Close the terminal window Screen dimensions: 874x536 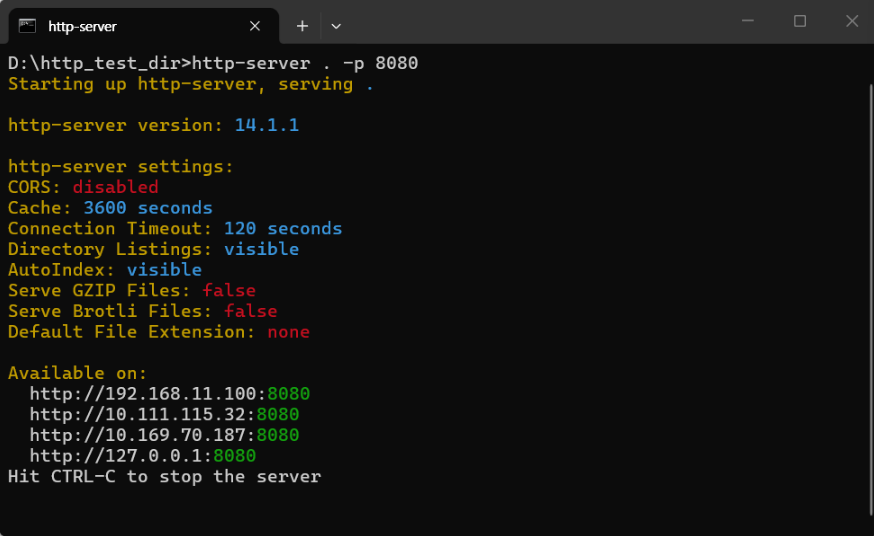tap(851, 21)
